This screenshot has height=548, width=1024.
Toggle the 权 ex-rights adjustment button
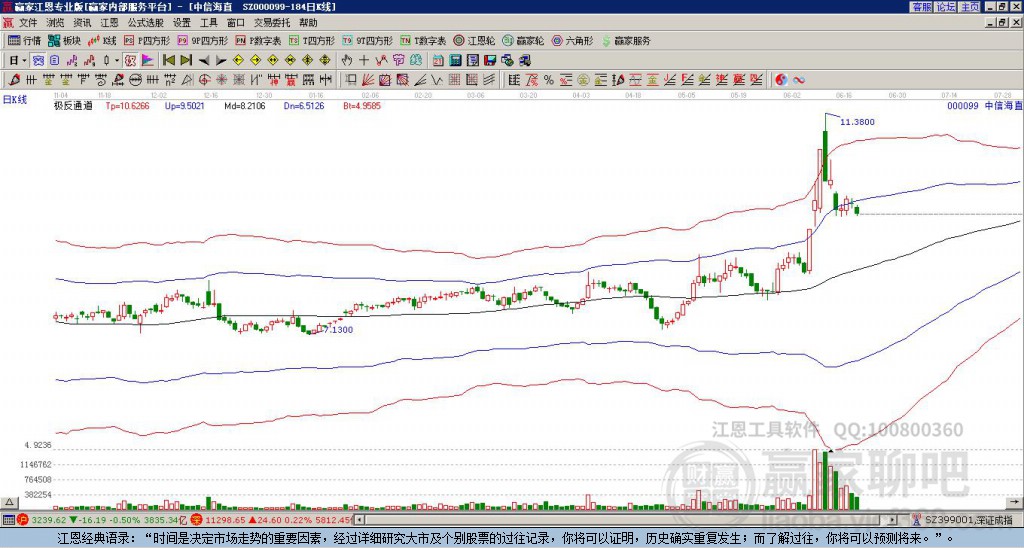pyautogui.click(x=130, y=60)
